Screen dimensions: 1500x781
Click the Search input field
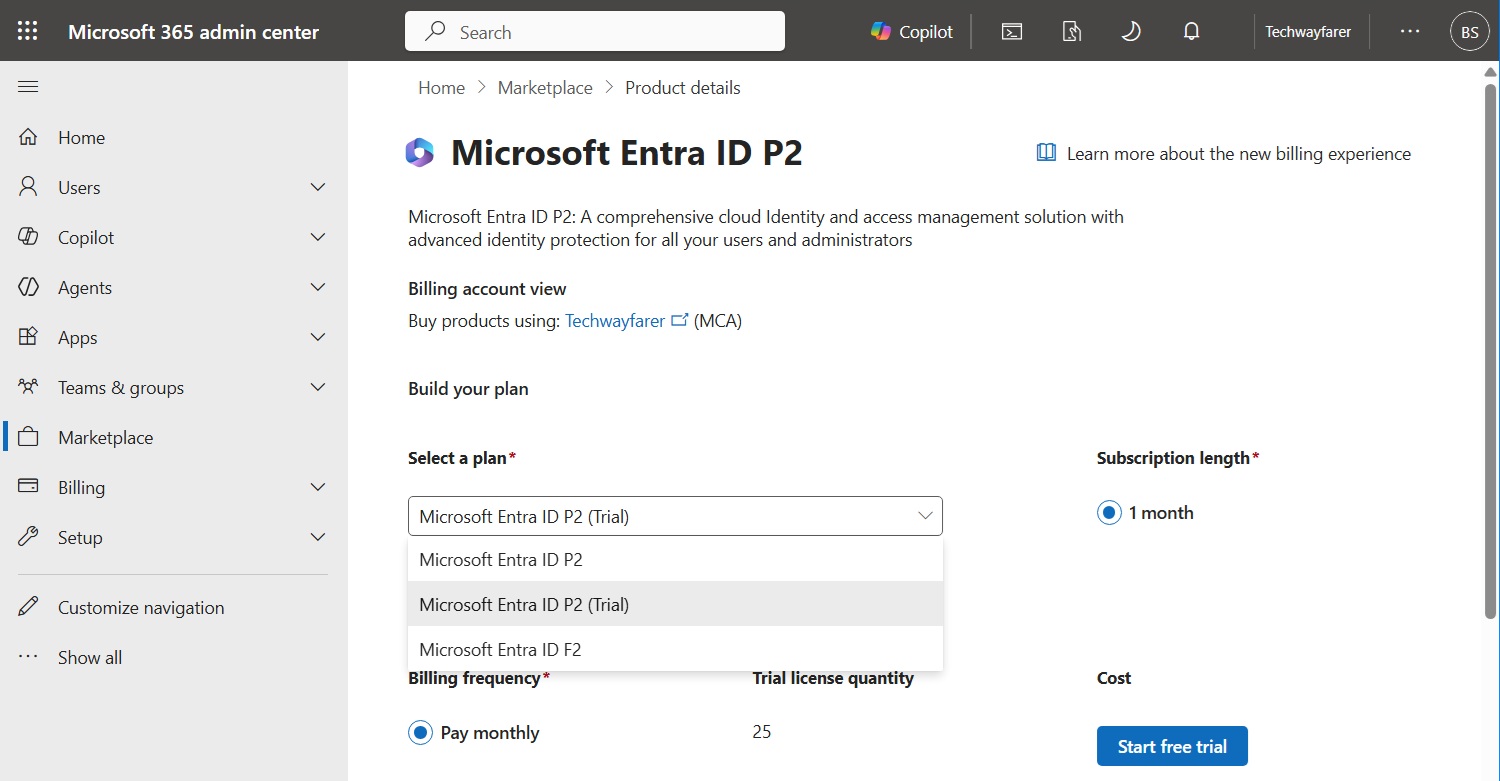pyautogui.click(x=595, y=32)
